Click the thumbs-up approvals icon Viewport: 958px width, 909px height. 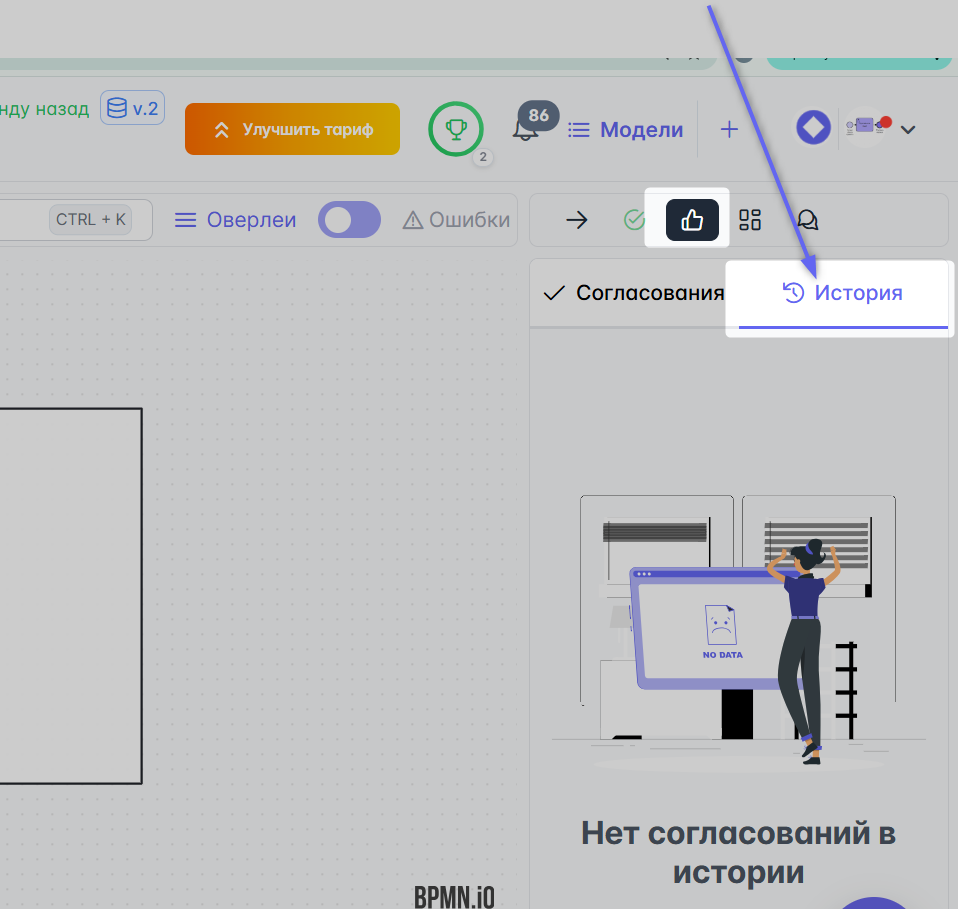point(692,220)
